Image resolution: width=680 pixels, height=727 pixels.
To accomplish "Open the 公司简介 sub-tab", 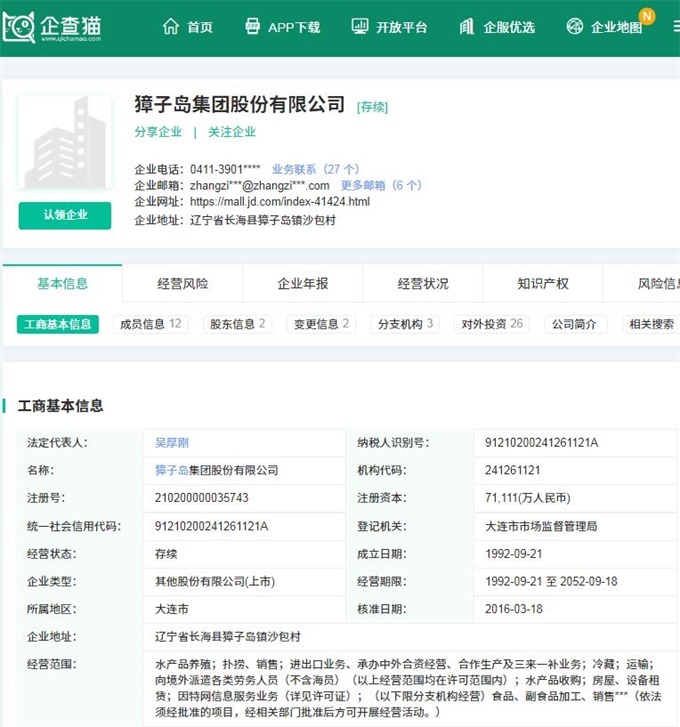I will tap(574, 324).
